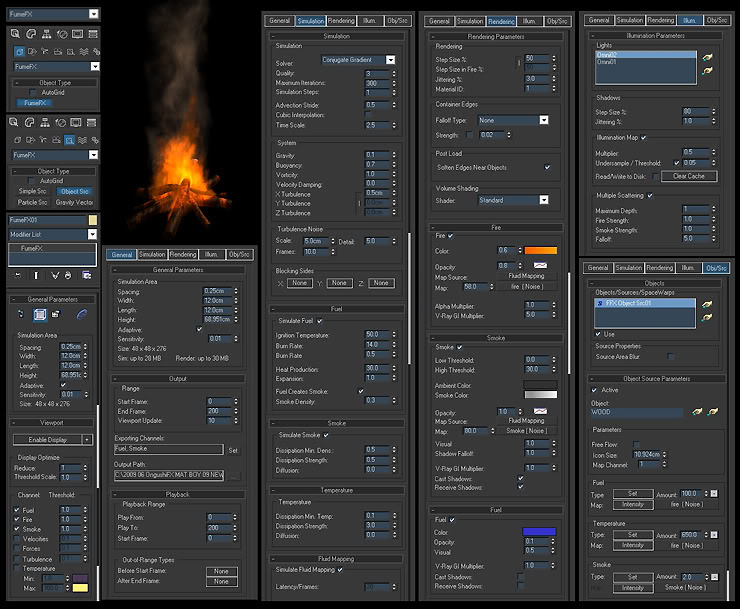Image resolution: width=740 pixels, height=609 pixels.
Task: Open the Shader dropdown showing Standard
Action: tap(513, 200)
